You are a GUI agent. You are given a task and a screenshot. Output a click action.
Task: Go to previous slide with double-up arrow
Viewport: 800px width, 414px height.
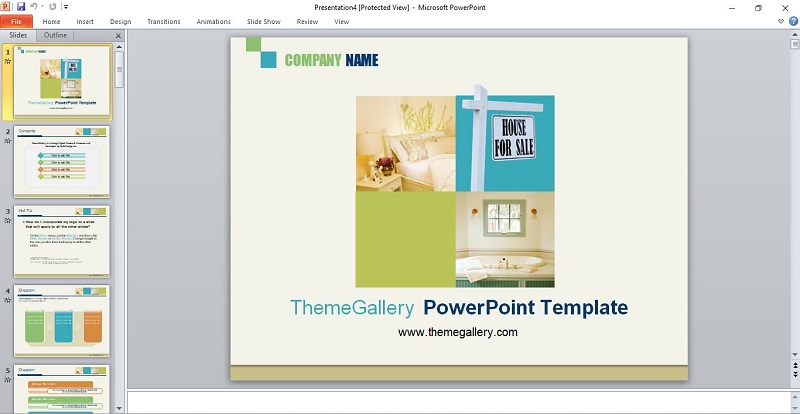[795, 366]
